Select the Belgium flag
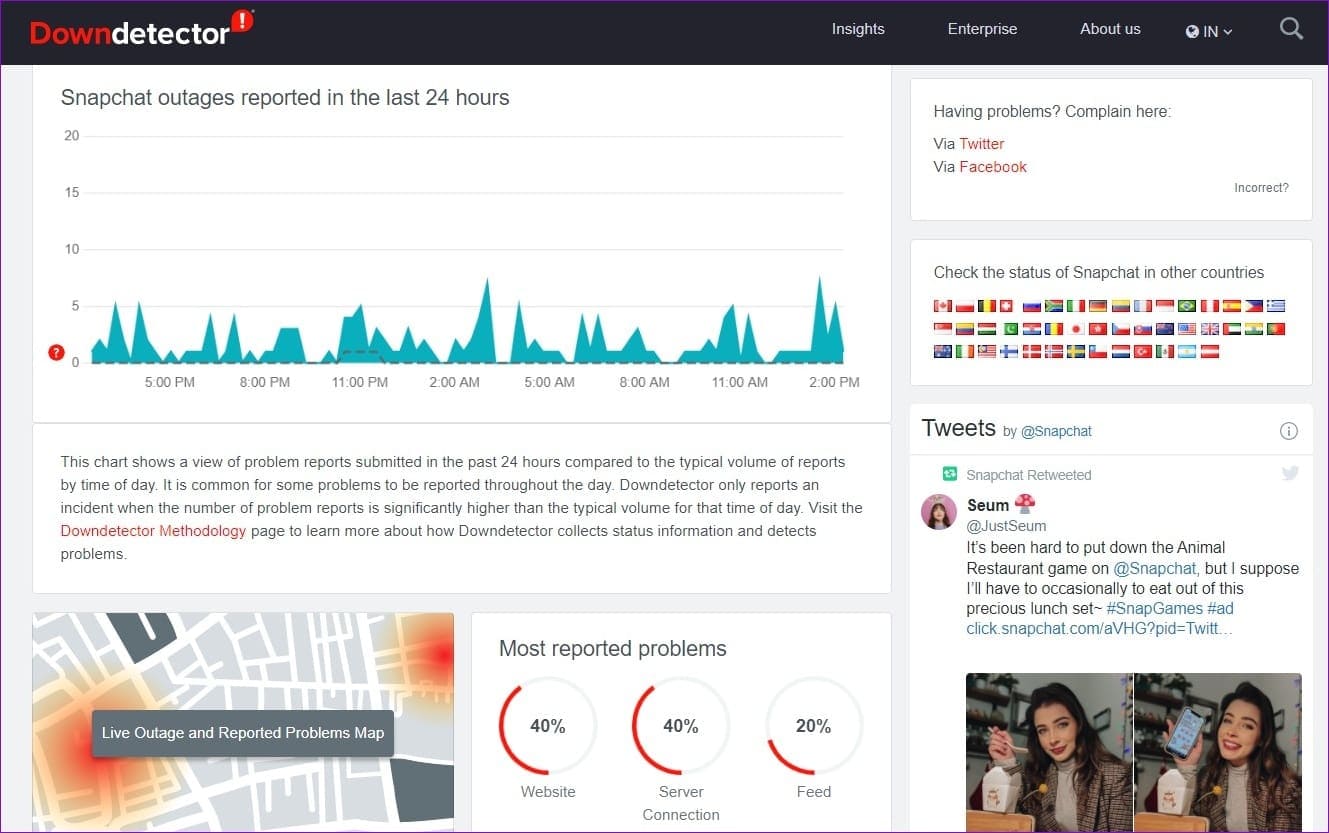 point(987,306)
